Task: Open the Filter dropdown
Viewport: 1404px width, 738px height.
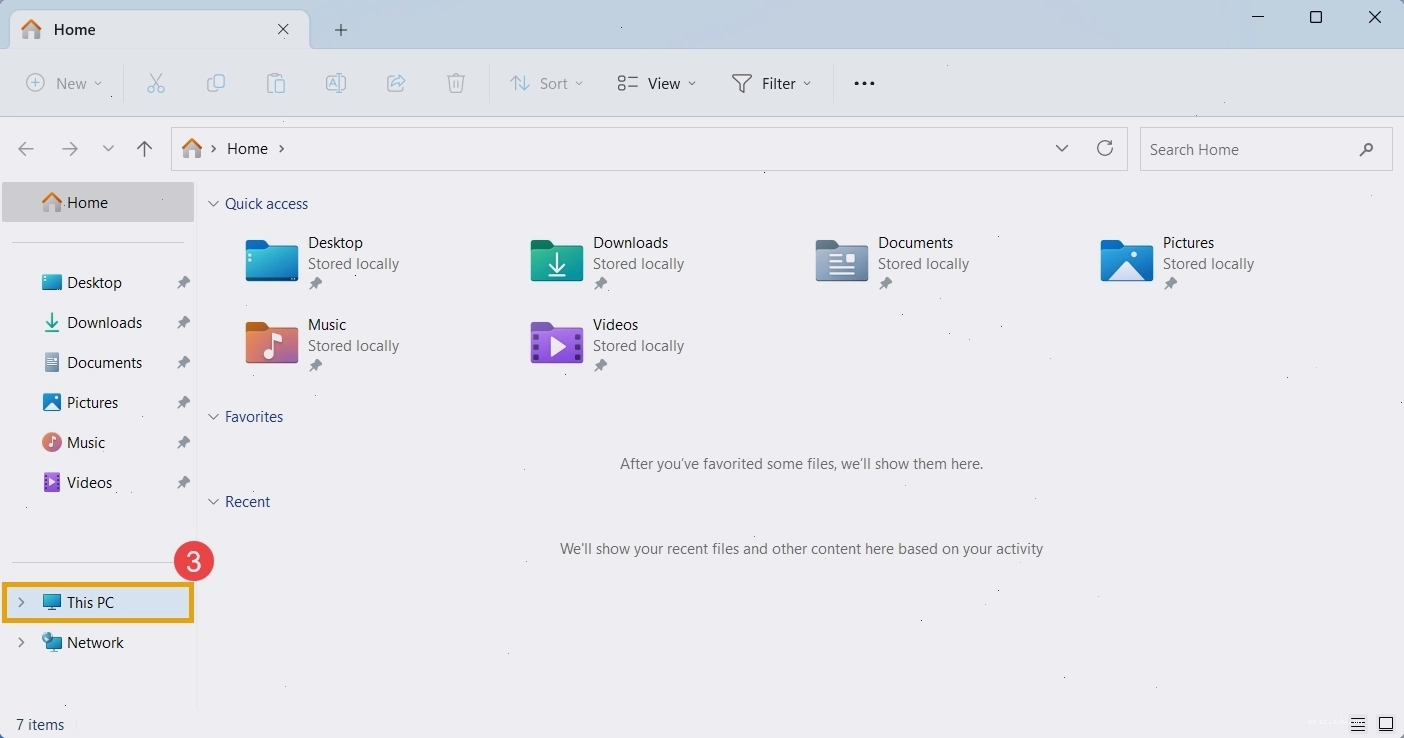Action: [771, 84]
